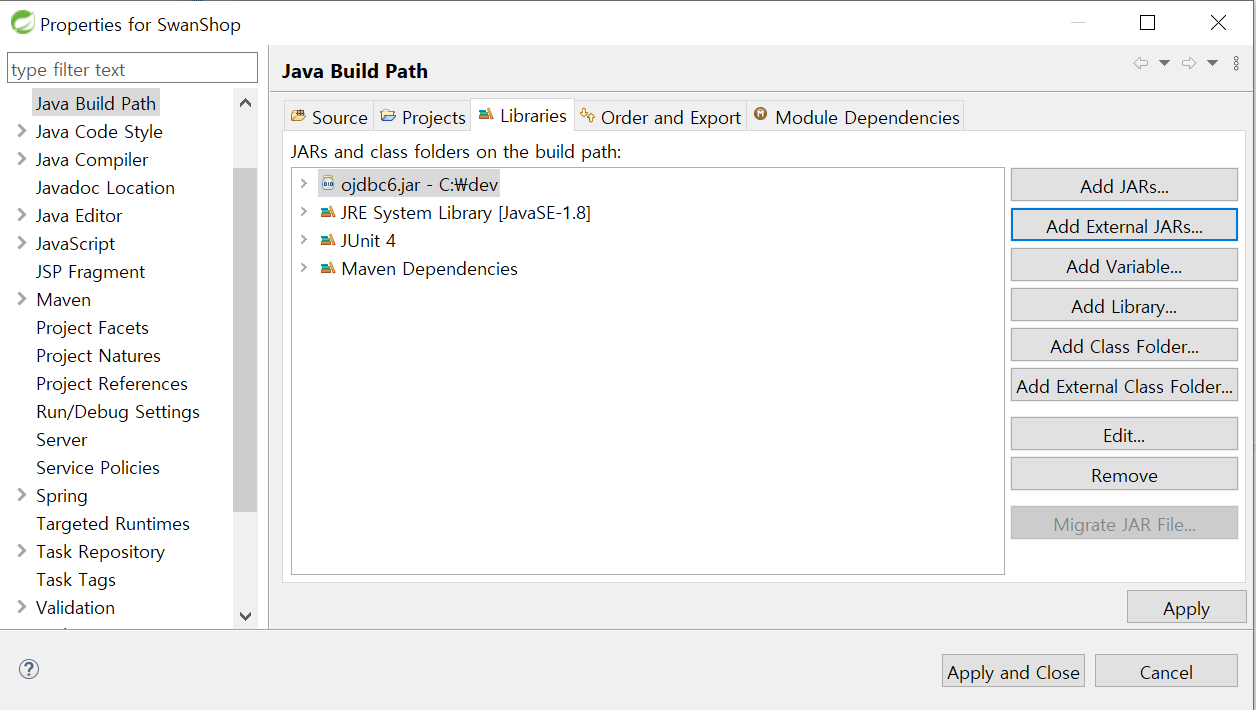Screen dimensions: 1256x710
Task: Click the sidebar vertical scrollbar thumb
Action: [245, 340]
